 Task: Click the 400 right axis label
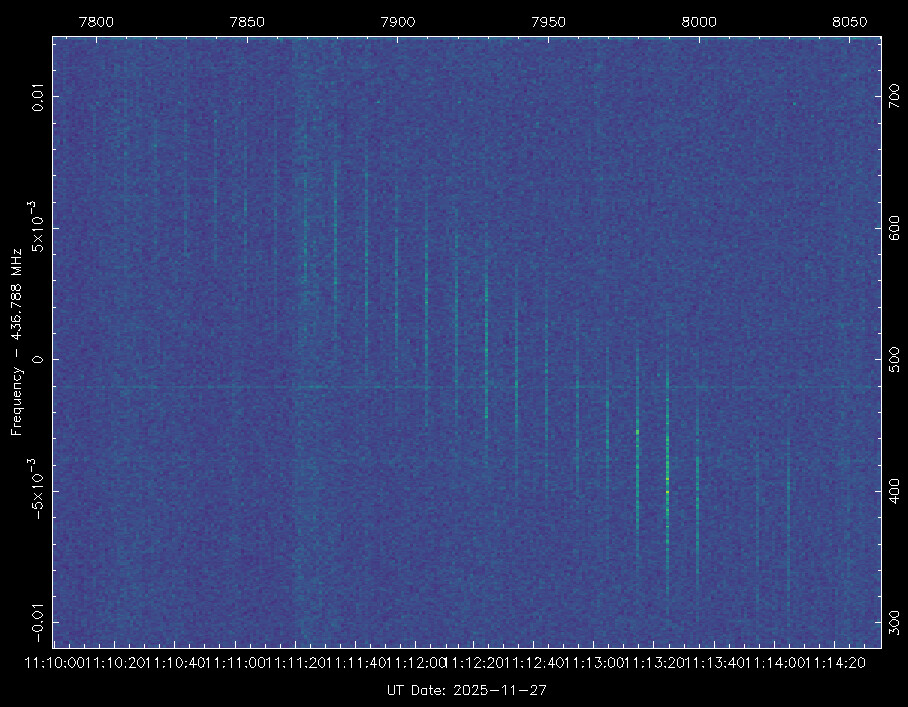pos(893,491)
